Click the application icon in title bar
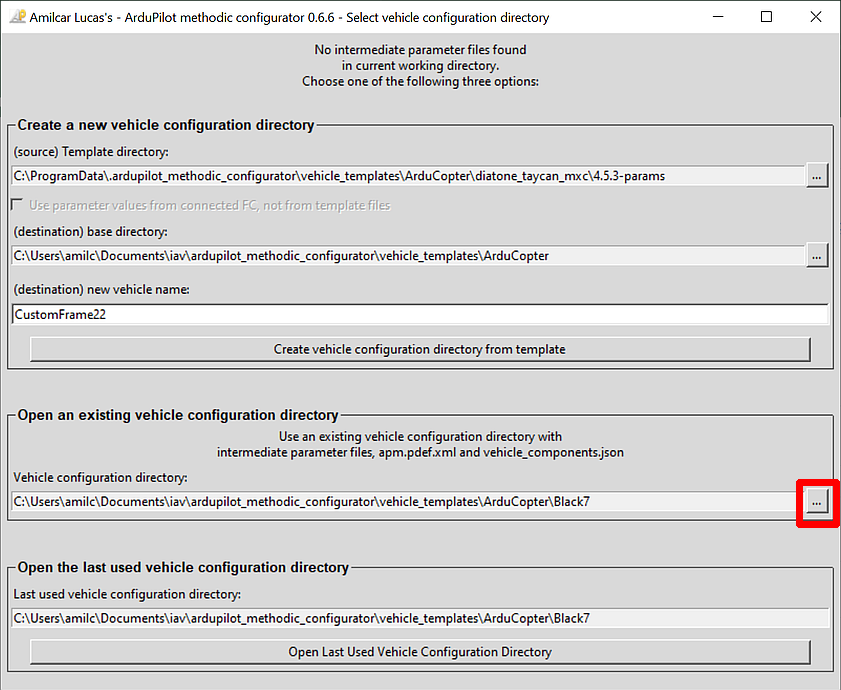This screenshot has height=690, width=841. point(17,17)
